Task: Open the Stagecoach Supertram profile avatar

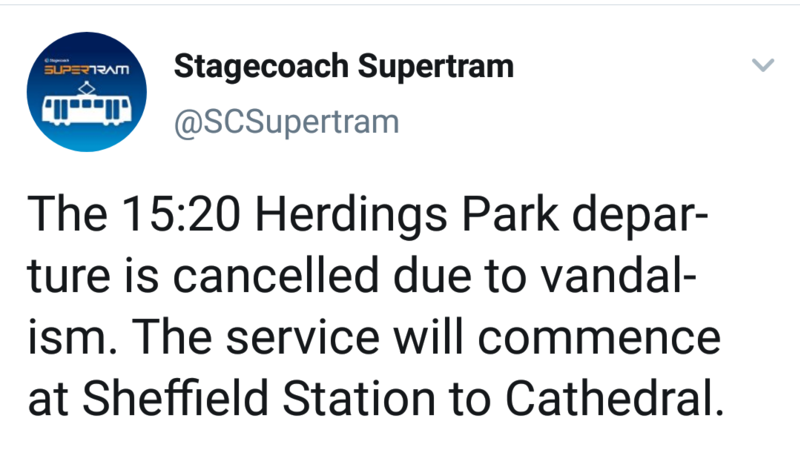Action: click(x=89, y=94)
